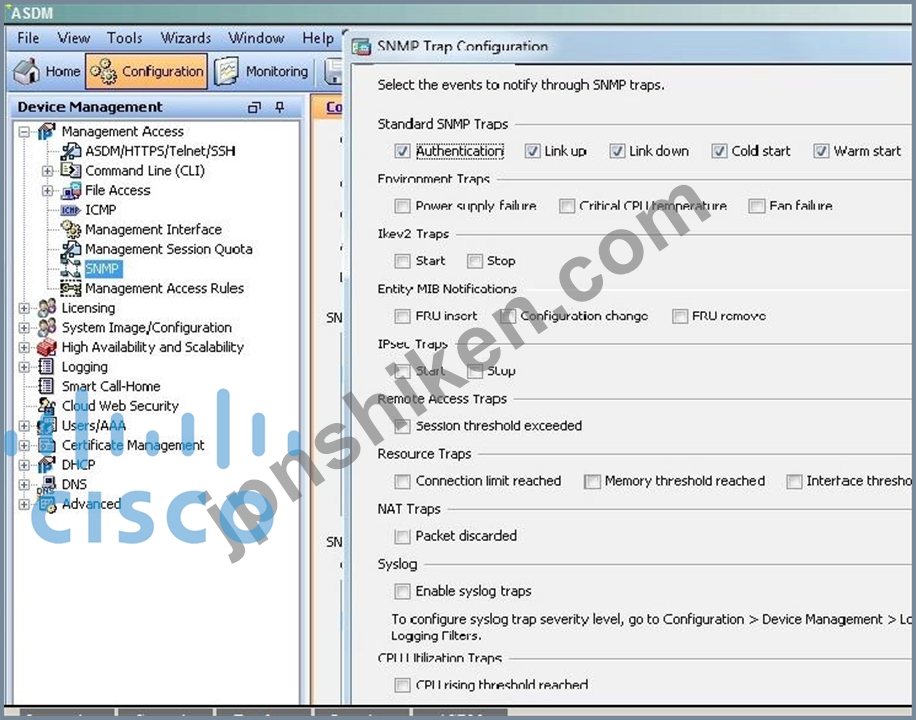Open Management Session Quota entry
916x720 pixels.
[169, 249]
